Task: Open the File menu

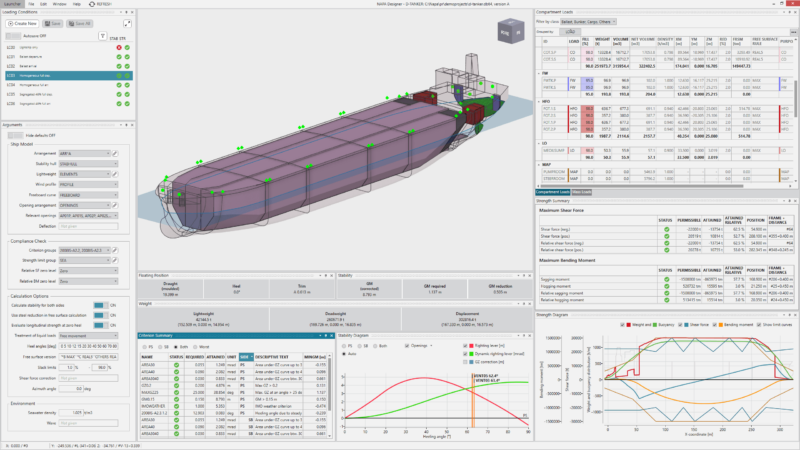Action: click(31, 4)
